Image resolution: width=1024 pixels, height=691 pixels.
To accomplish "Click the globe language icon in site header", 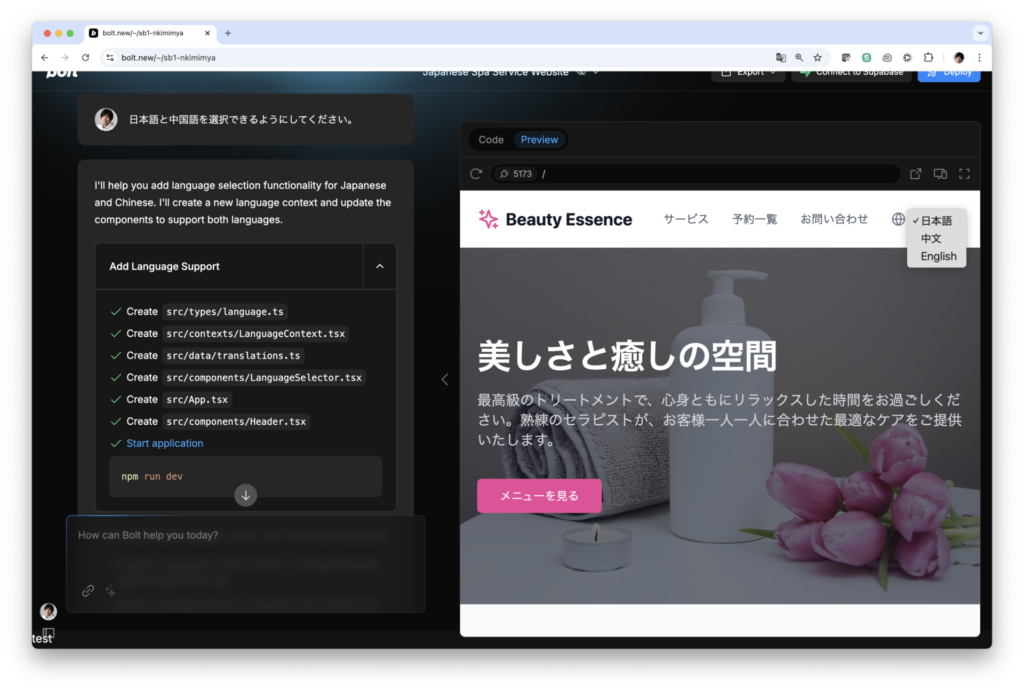I will pyautogui.click(x=898, y=219).
